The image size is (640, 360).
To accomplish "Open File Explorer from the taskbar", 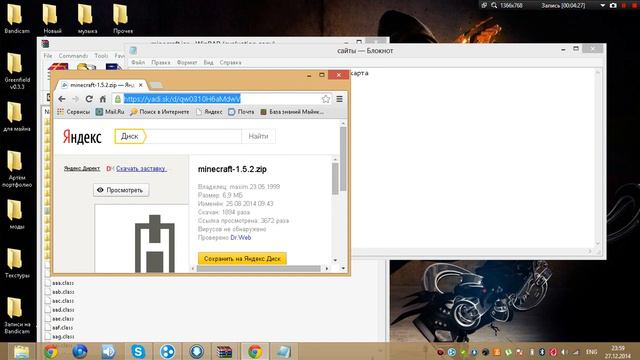I will tap(20, 351).
